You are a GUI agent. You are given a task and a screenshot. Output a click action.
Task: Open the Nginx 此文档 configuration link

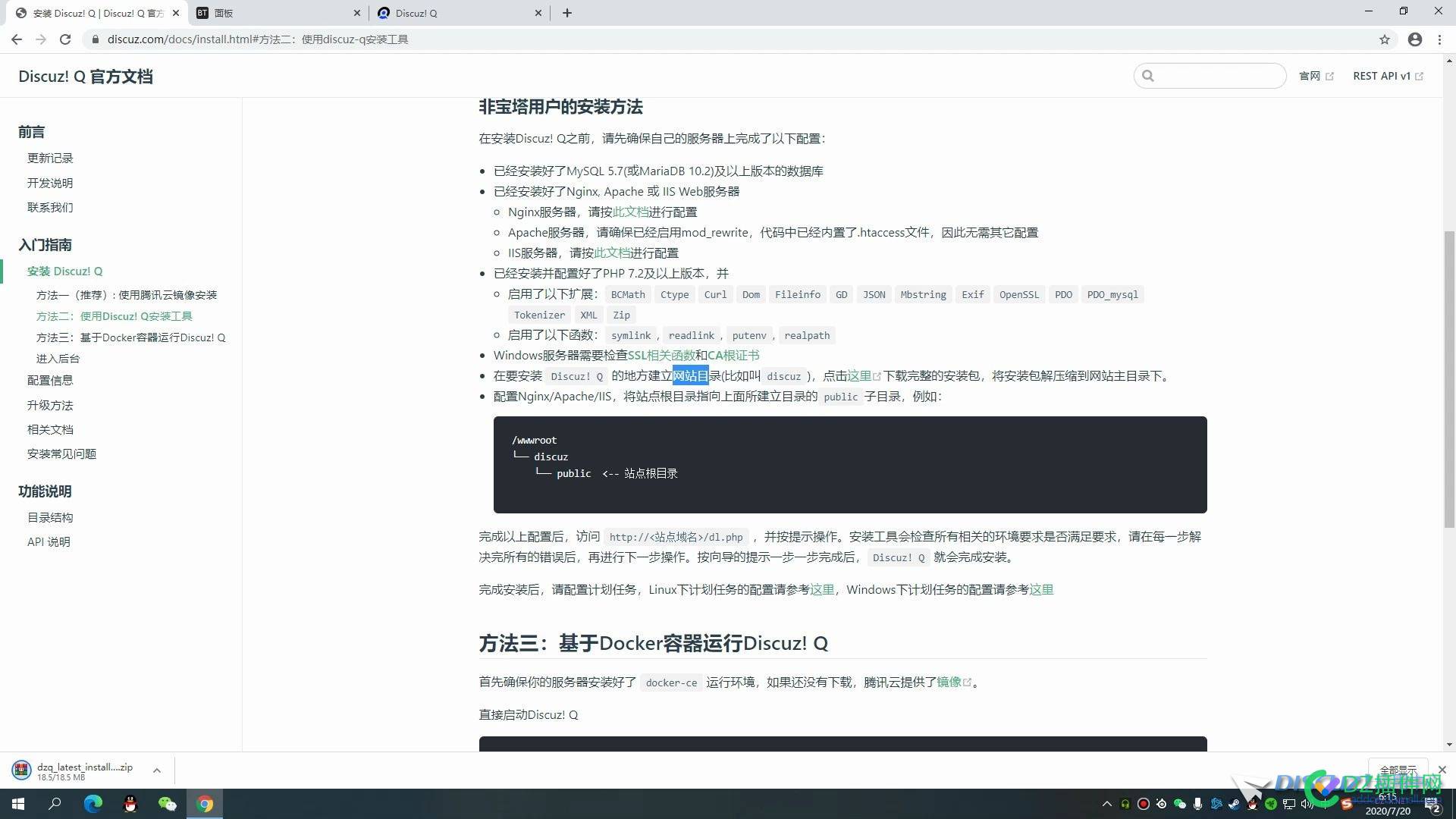click(x=630, y=212)
